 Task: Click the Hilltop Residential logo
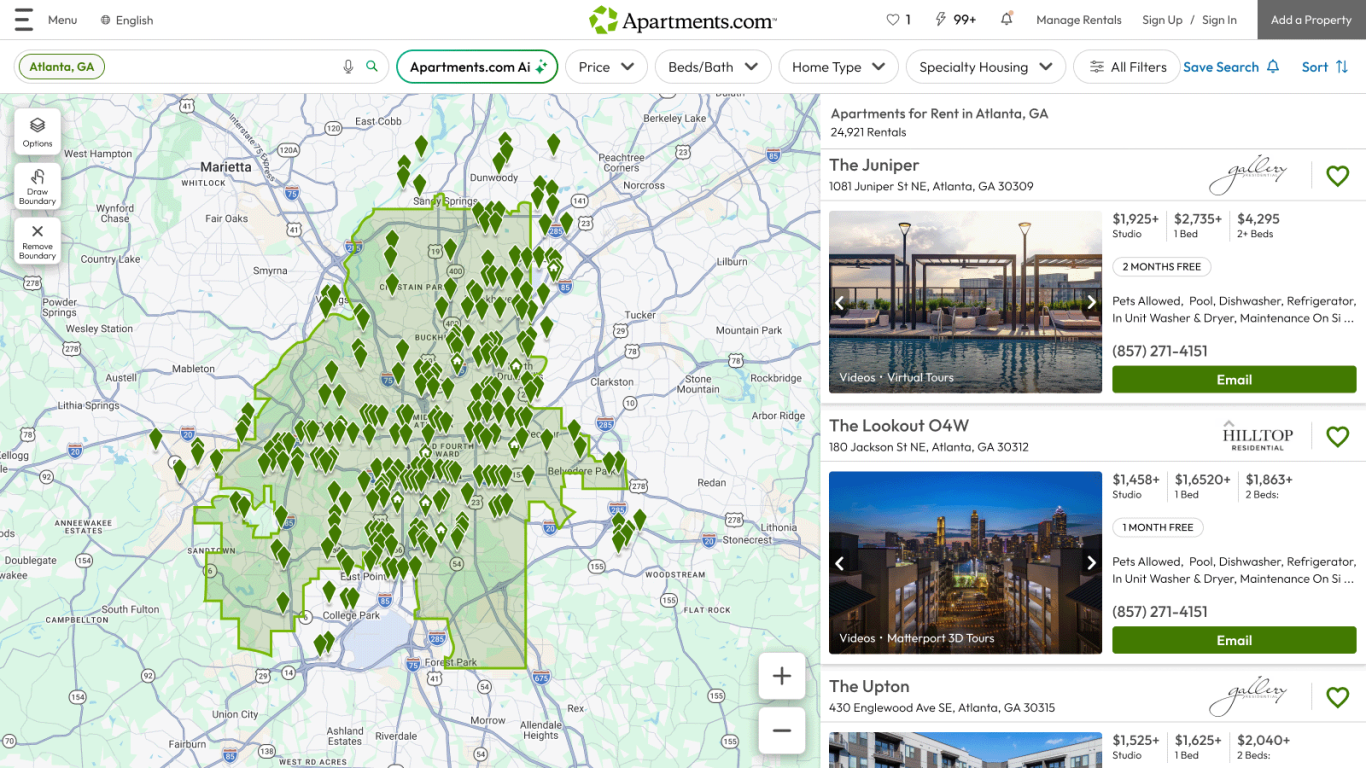point(1257,436)
